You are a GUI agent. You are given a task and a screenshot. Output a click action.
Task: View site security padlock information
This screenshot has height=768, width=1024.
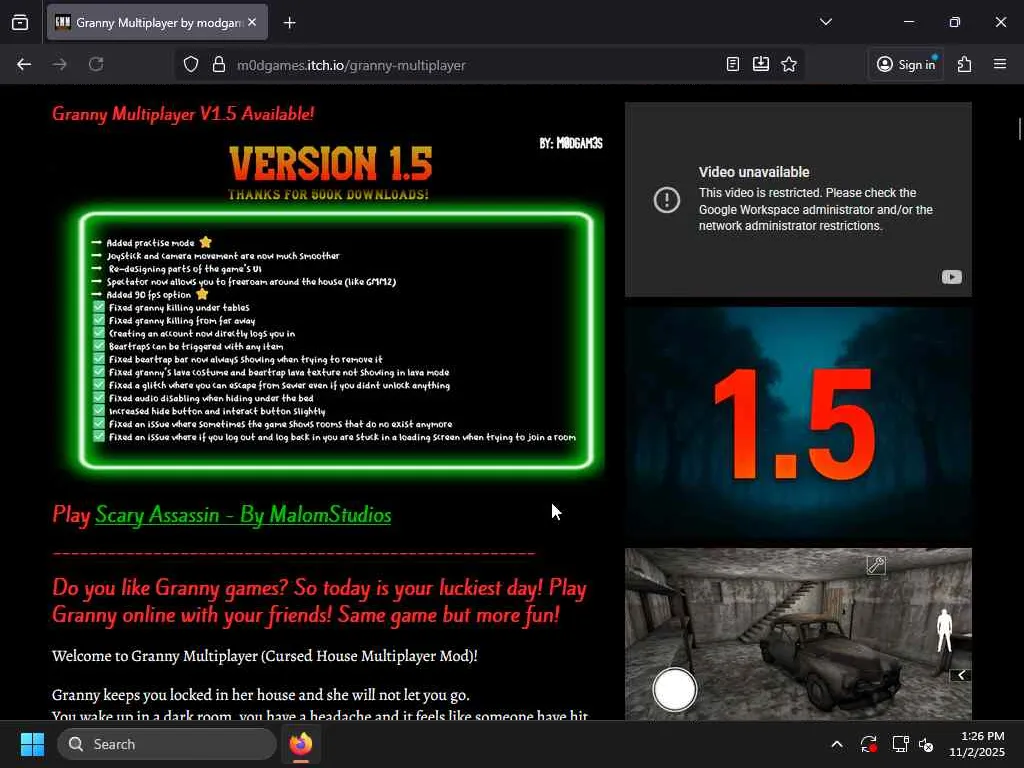point(219,65)
